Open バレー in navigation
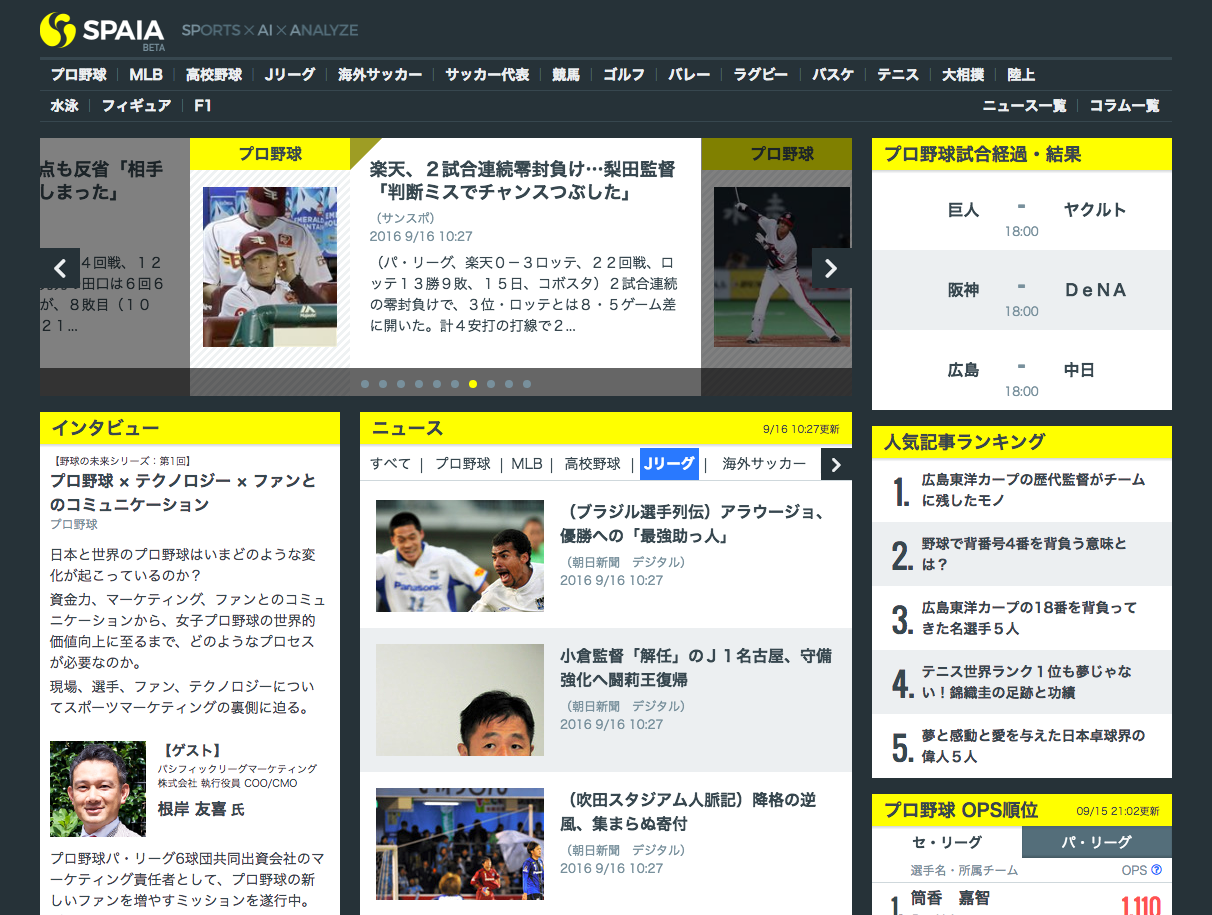This screenshot has width=1212, height=915. click(689, 74)
